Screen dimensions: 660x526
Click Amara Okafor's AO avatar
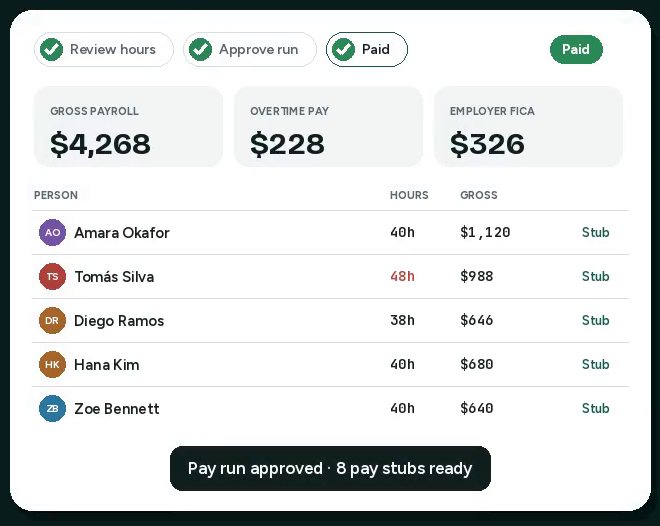point(52,232)
